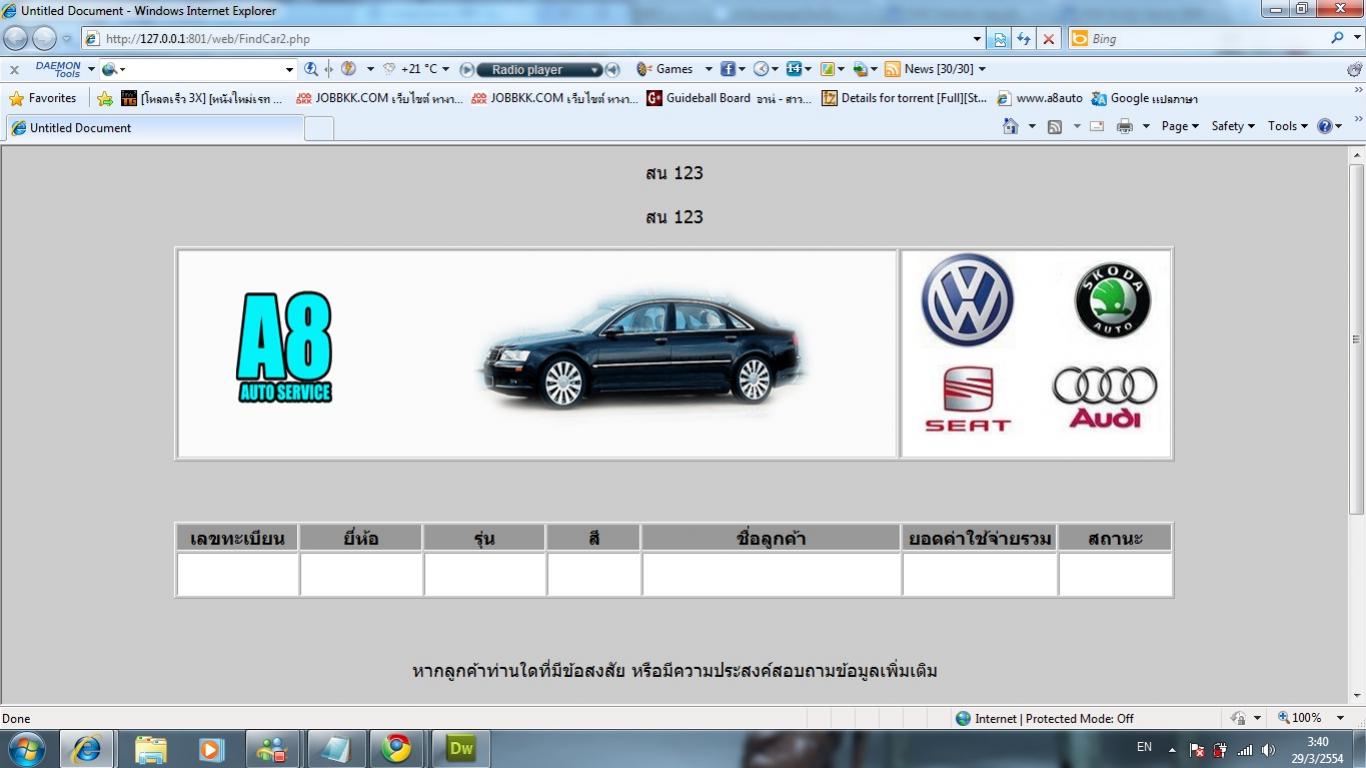Open the News [30/30] dropdown
1366x768 pixels.
(982, 69)
